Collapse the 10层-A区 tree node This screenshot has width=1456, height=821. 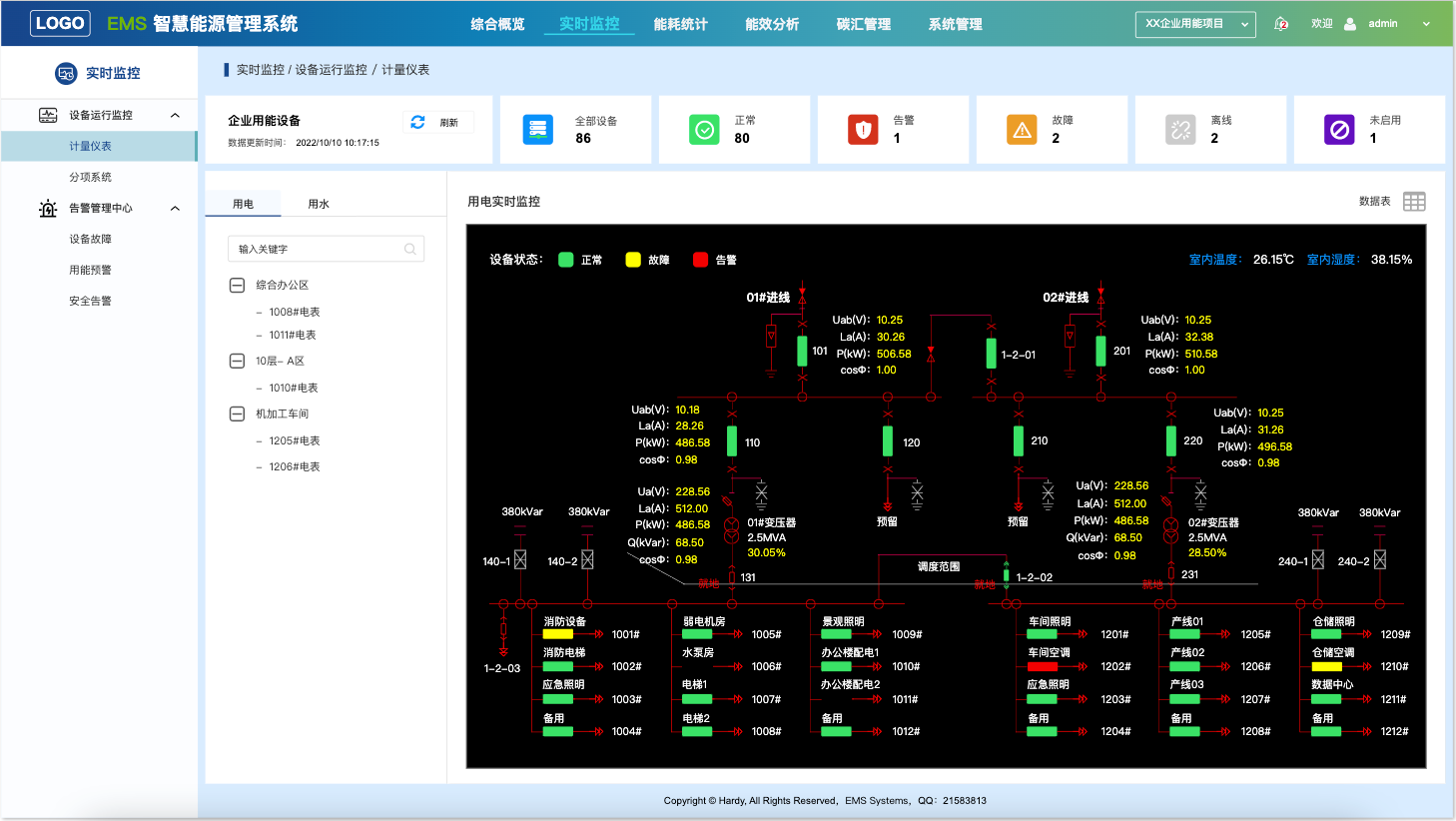(237, 362)
